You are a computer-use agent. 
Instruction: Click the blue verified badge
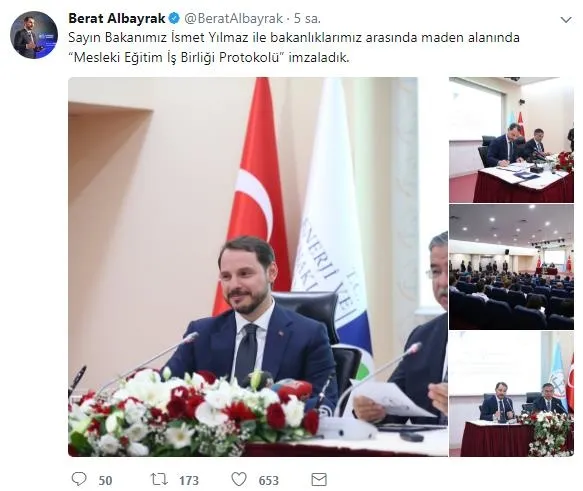pyautogui.click(x=174, y=18)
